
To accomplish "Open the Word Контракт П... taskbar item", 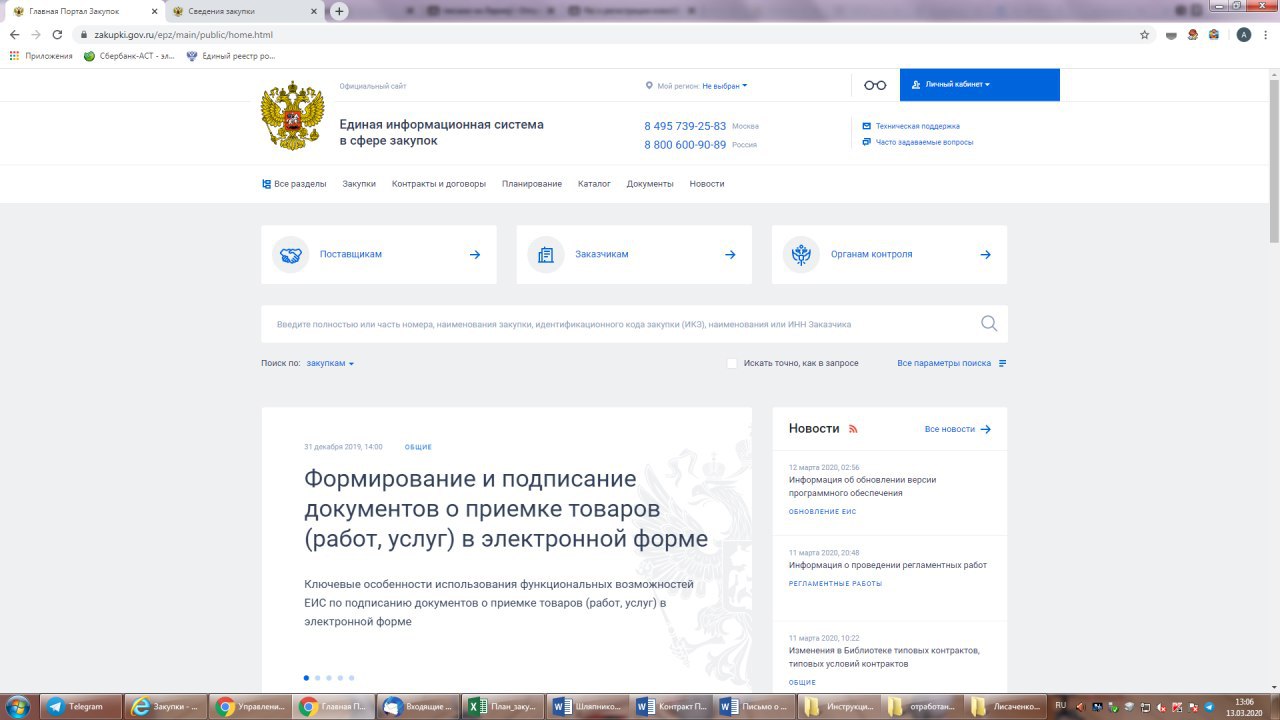I will (676, 706).
